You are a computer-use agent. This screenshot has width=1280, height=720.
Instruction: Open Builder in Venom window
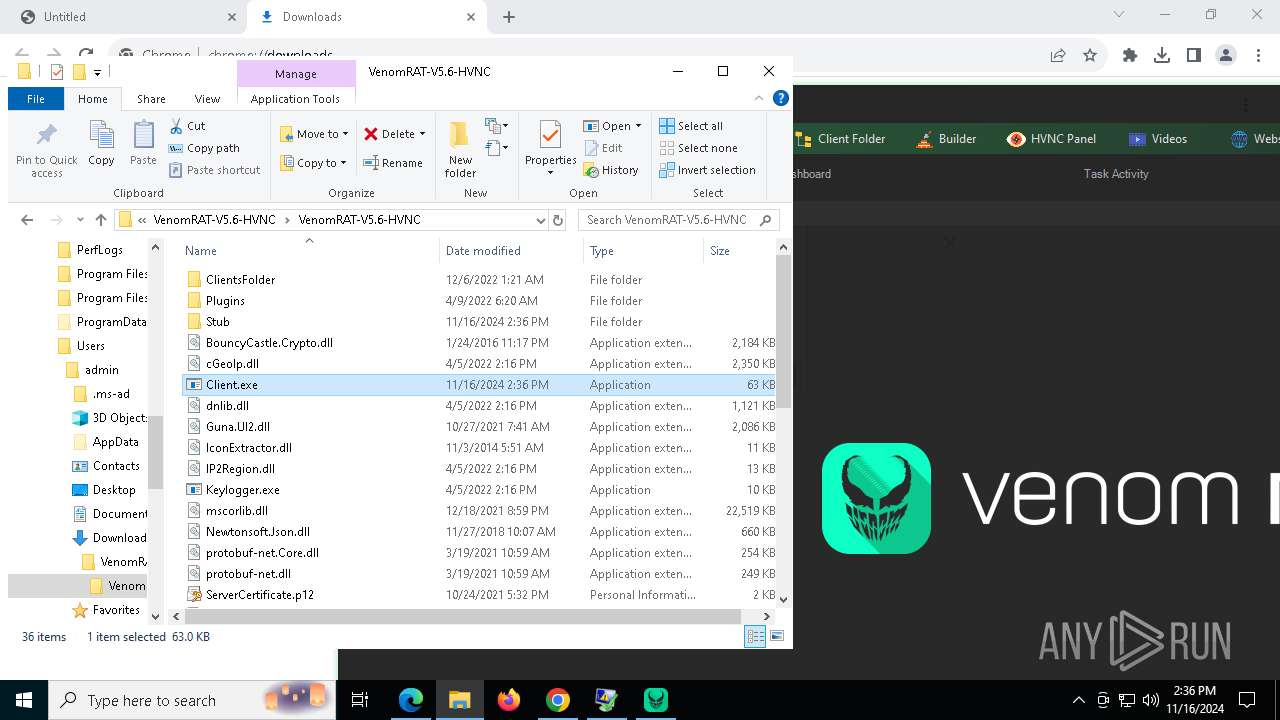946,139
